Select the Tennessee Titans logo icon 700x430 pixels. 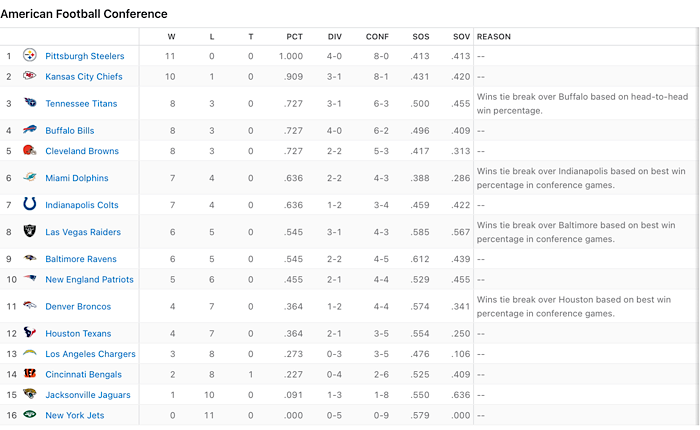(29, 103)
